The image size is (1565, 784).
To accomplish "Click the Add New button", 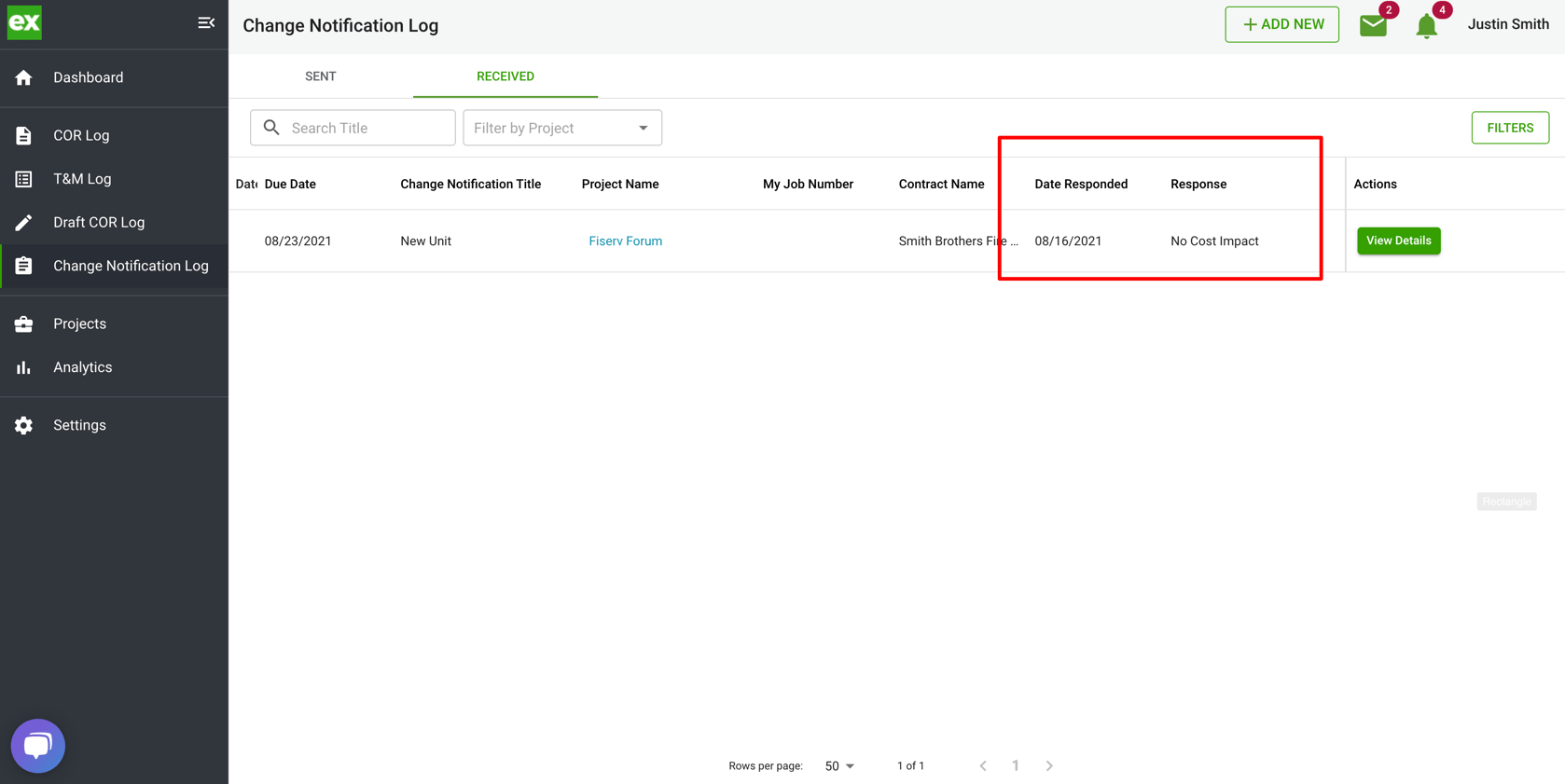I will coord(1281,24).
